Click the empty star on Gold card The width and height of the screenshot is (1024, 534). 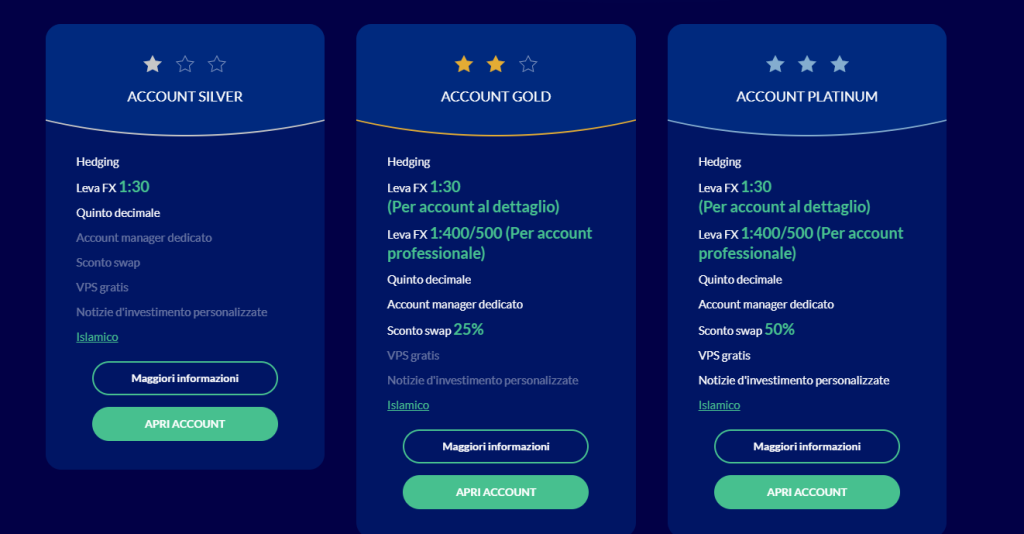pyautogui.click(x=528, y=64)
